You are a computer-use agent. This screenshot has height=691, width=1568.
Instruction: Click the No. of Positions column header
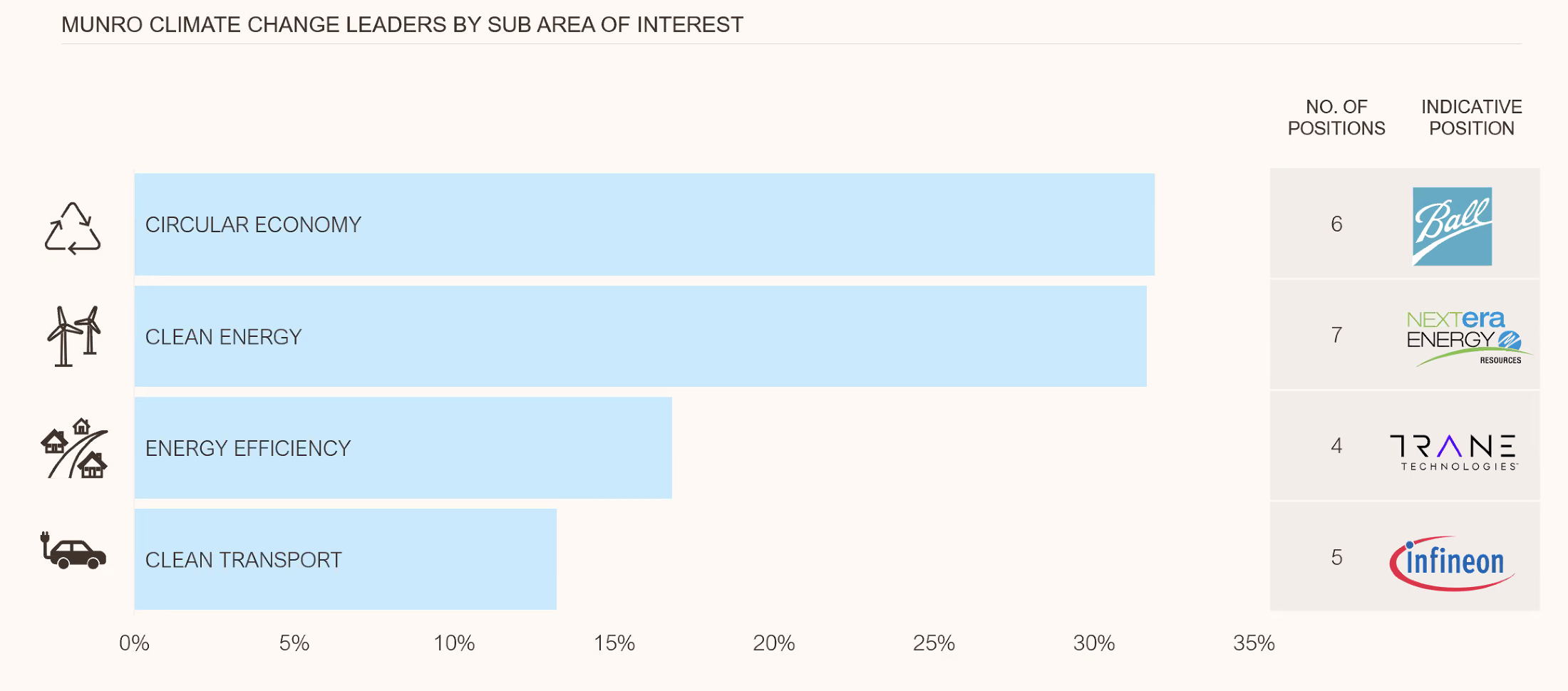tap(1336, 118)
